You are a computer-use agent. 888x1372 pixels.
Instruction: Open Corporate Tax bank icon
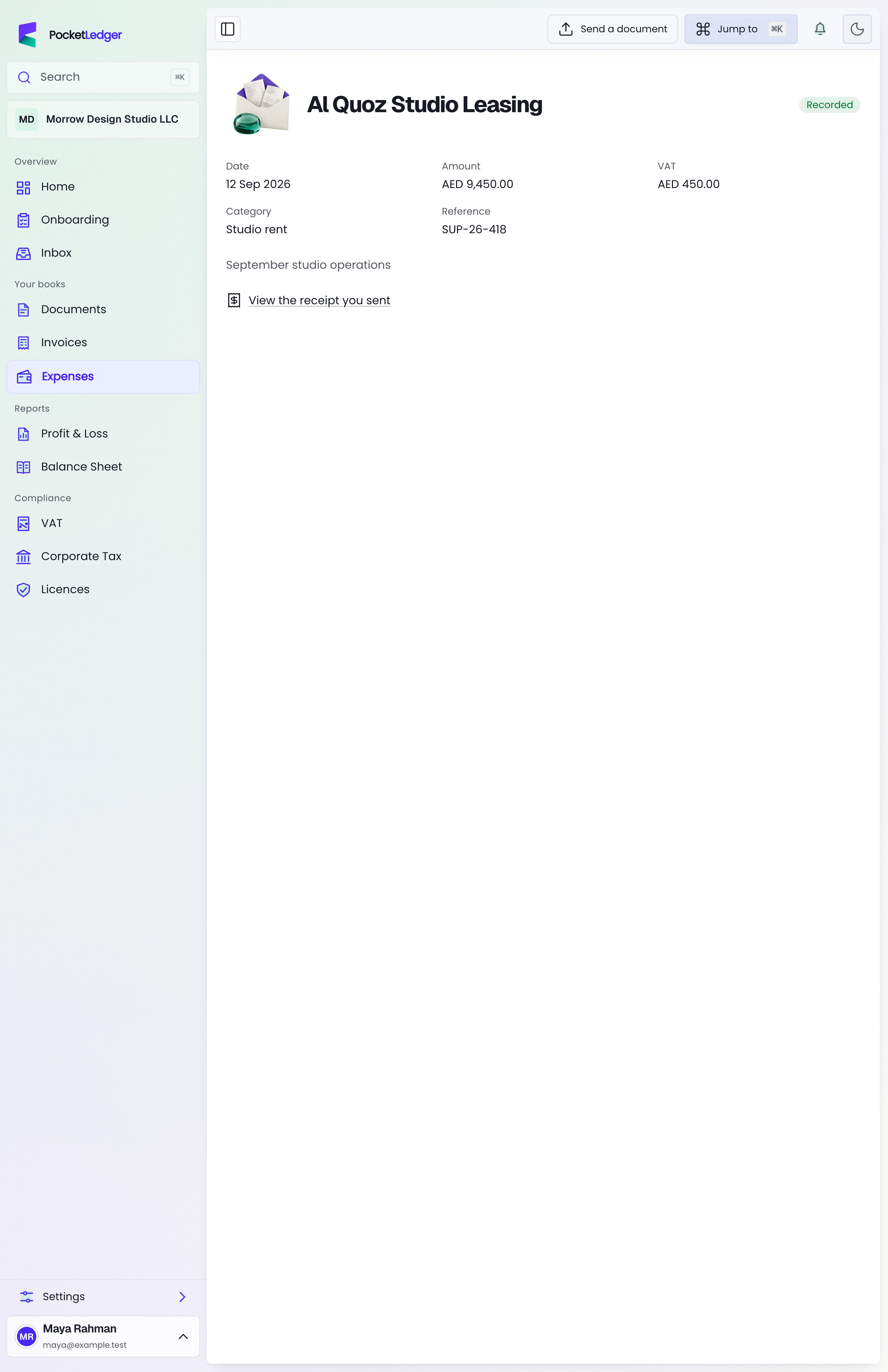click(23, 557)
